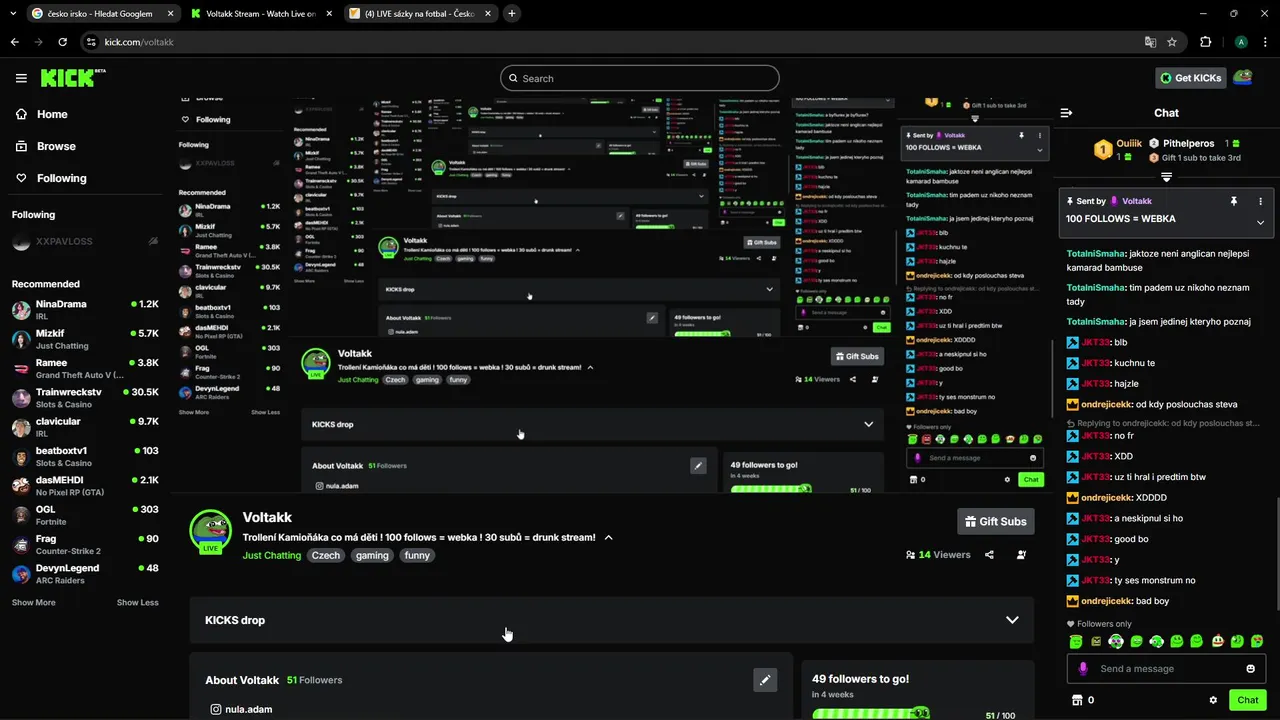
Task: Click ondrejicekk in the bad boy message
Action: point(1106,601)
